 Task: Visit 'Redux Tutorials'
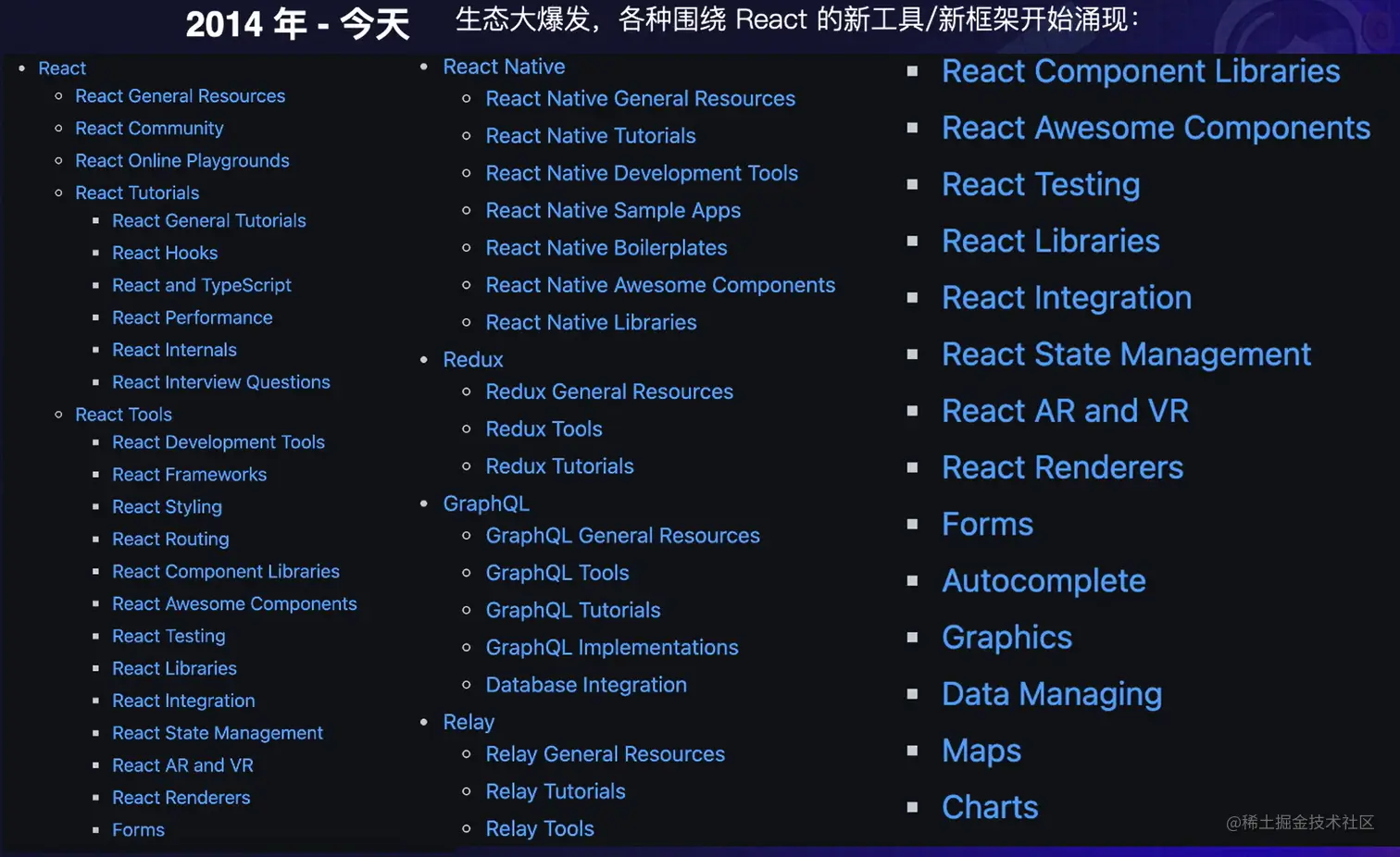(x=559, y=466)
